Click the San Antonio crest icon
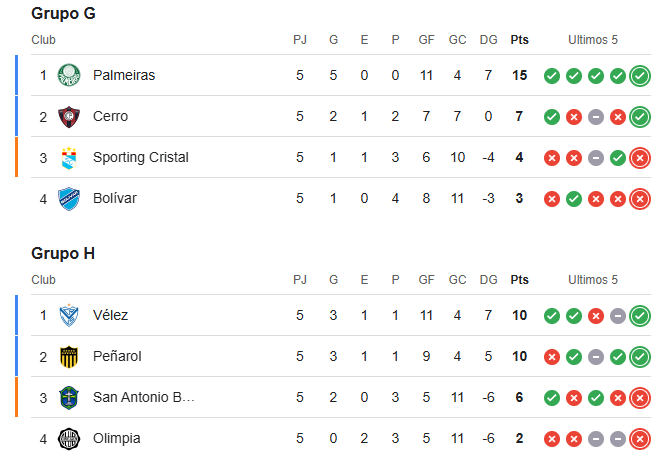This screenshot has width=665, height=457. 69,398
